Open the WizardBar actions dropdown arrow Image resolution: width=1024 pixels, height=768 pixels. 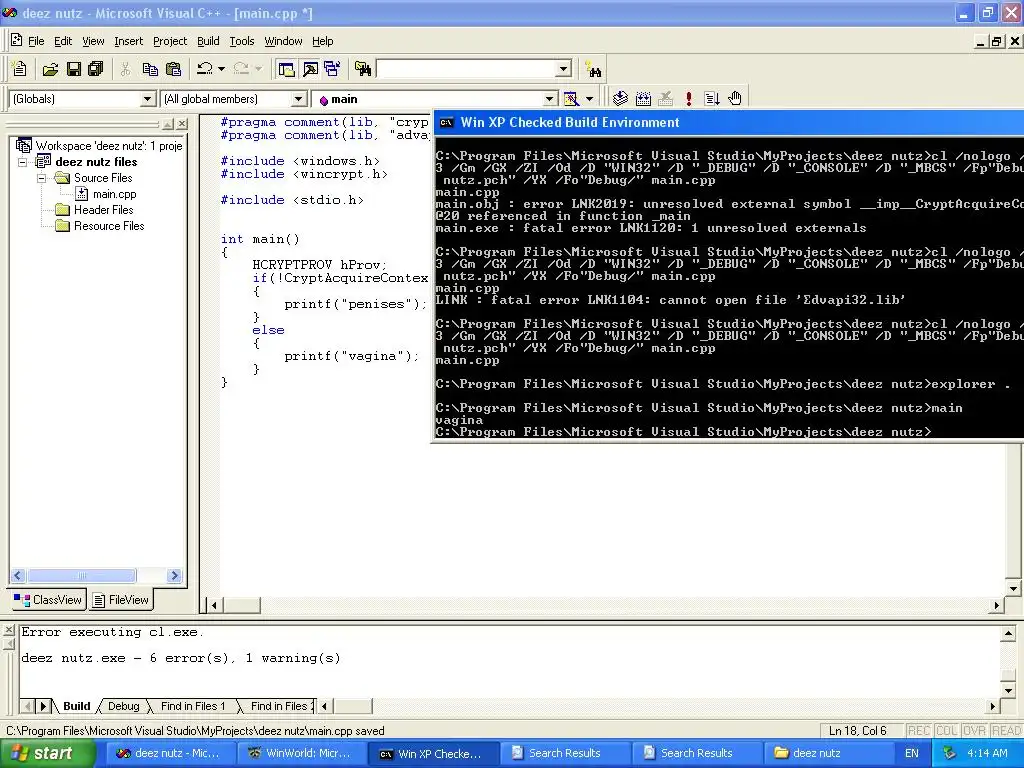589,99
